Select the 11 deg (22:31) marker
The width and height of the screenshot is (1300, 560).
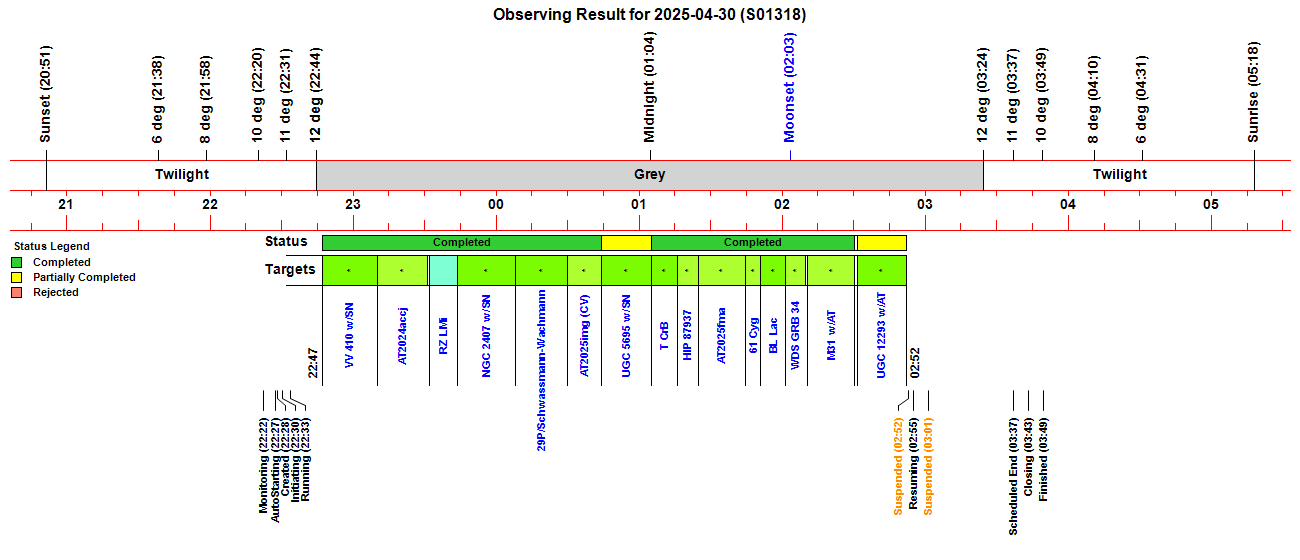pos(285,95)
